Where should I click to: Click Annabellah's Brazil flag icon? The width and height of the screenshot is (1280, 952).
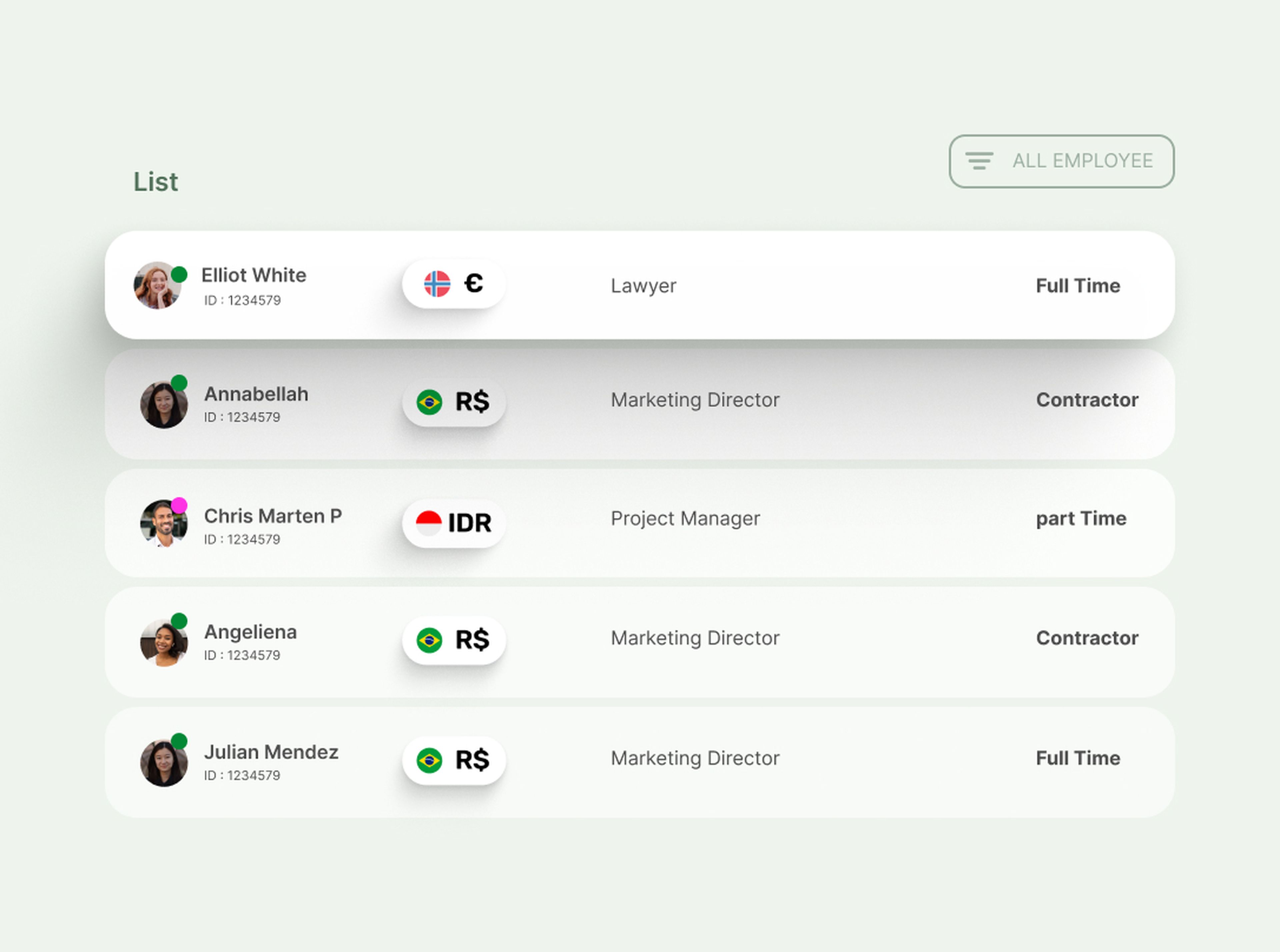click(429, 402)
